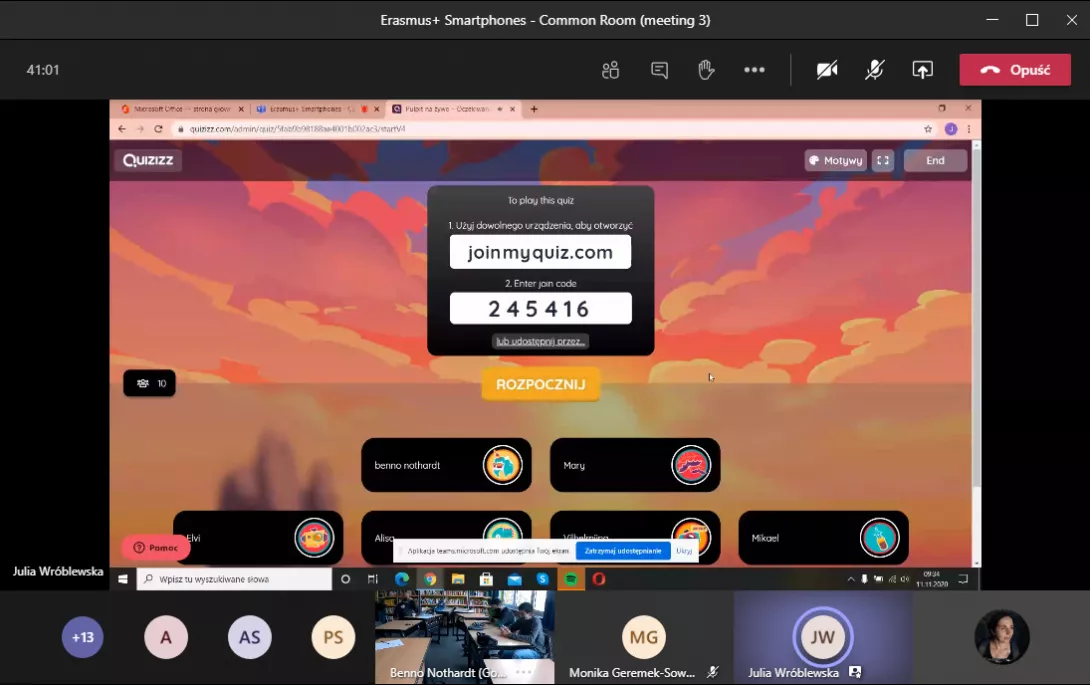This screenshot has height=685, width=1090.
Task: Click Julia Wróblewska's JW avatar
Action: 822,637
